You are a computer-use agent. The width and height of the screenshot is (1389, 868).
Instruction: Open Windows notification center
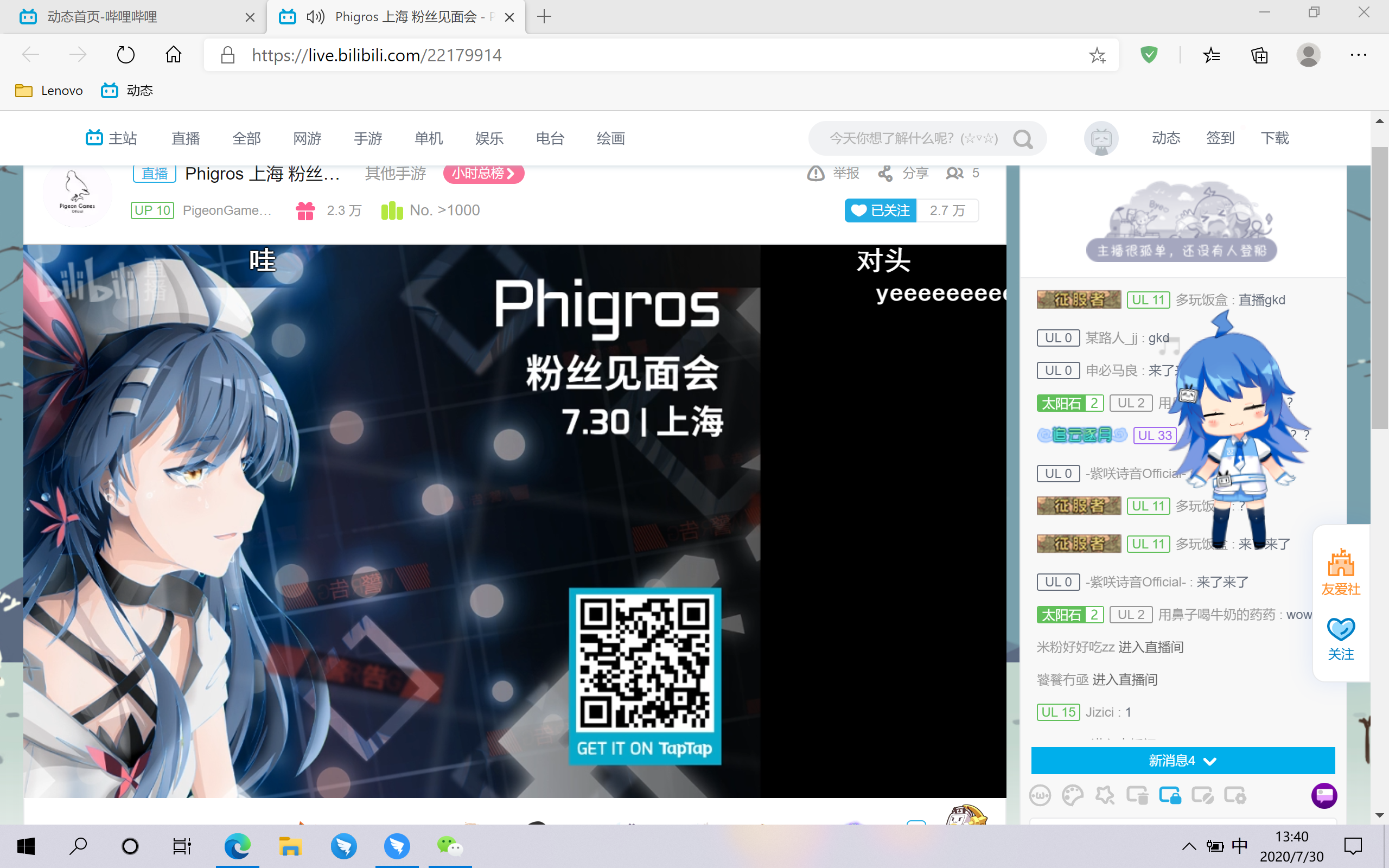pos(1353,846)
